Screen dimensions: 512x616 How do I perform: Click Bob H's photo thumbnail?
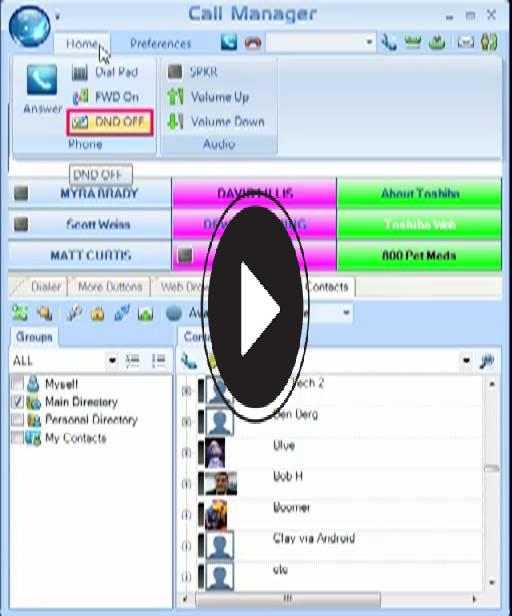tap(221, 484)
